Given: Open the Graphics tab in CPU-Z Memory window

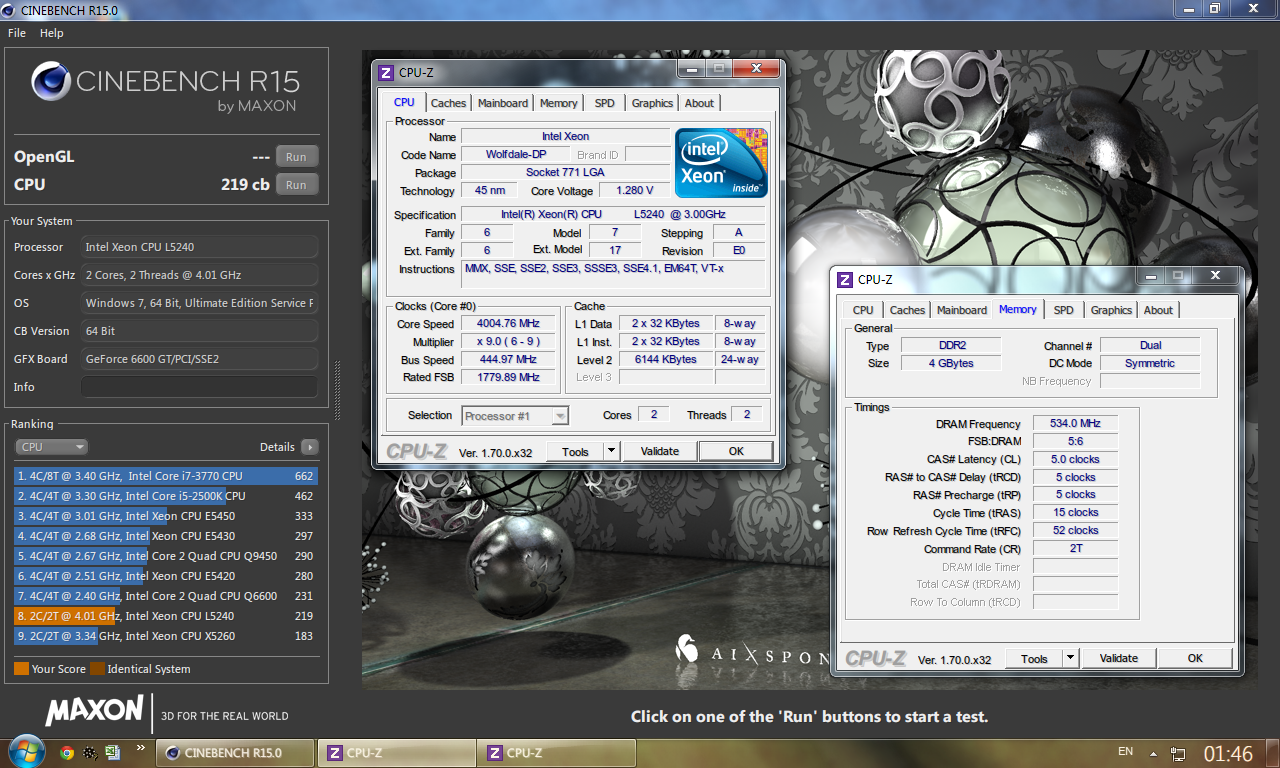Looking at the screenshot, I should [1111, 310].
